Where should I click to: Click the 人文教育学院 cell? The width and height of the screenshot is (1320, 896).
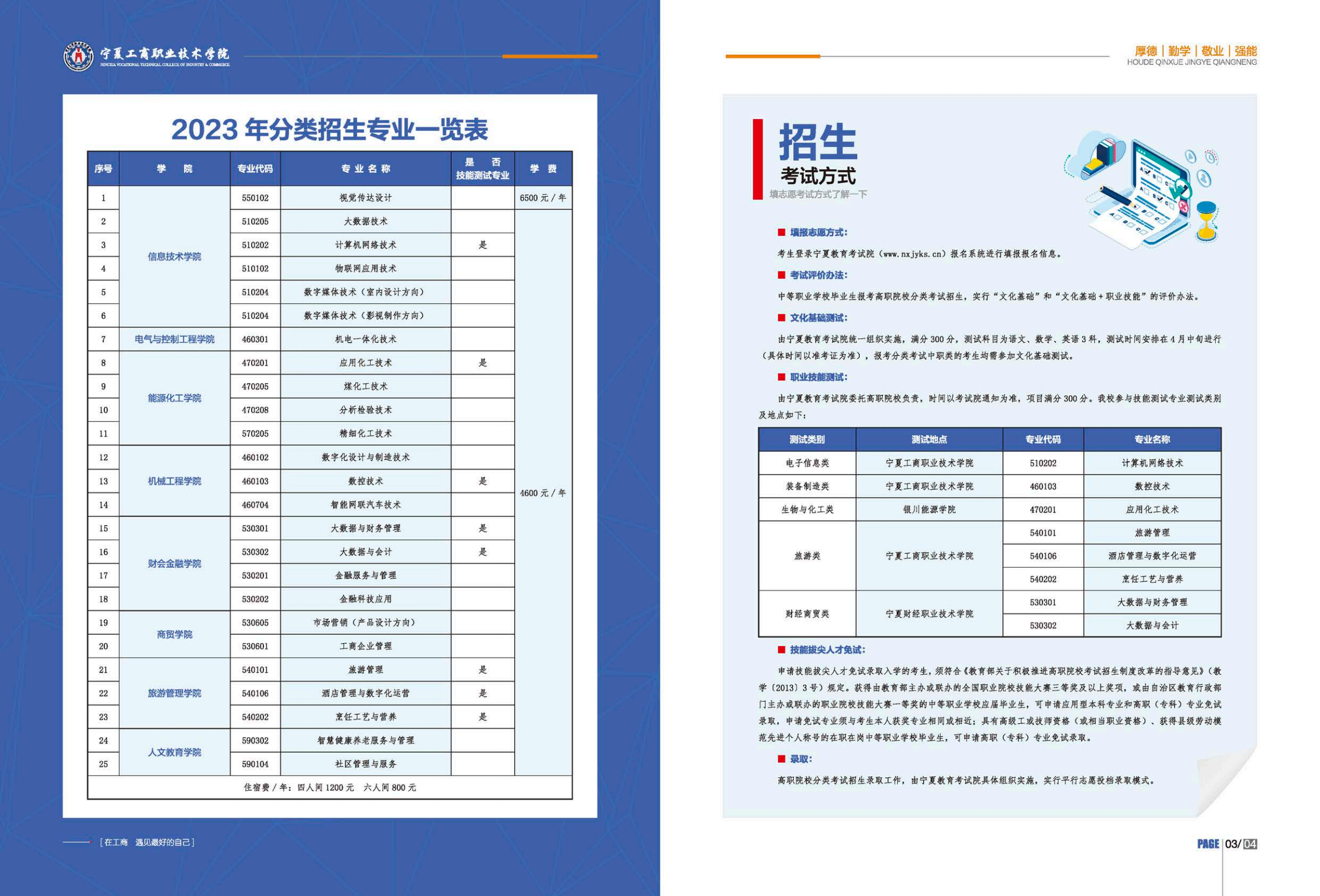[175, 752]
